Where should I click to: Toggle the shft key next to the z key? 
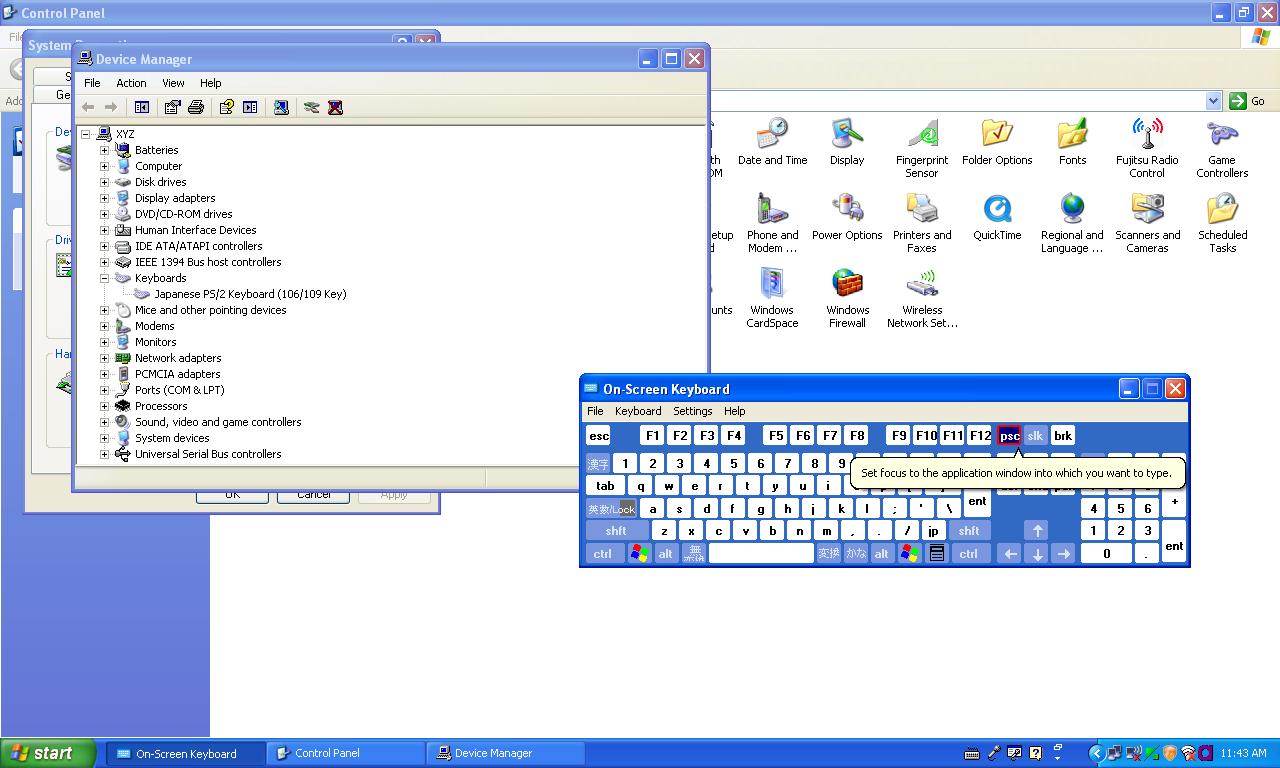point(616,531)
